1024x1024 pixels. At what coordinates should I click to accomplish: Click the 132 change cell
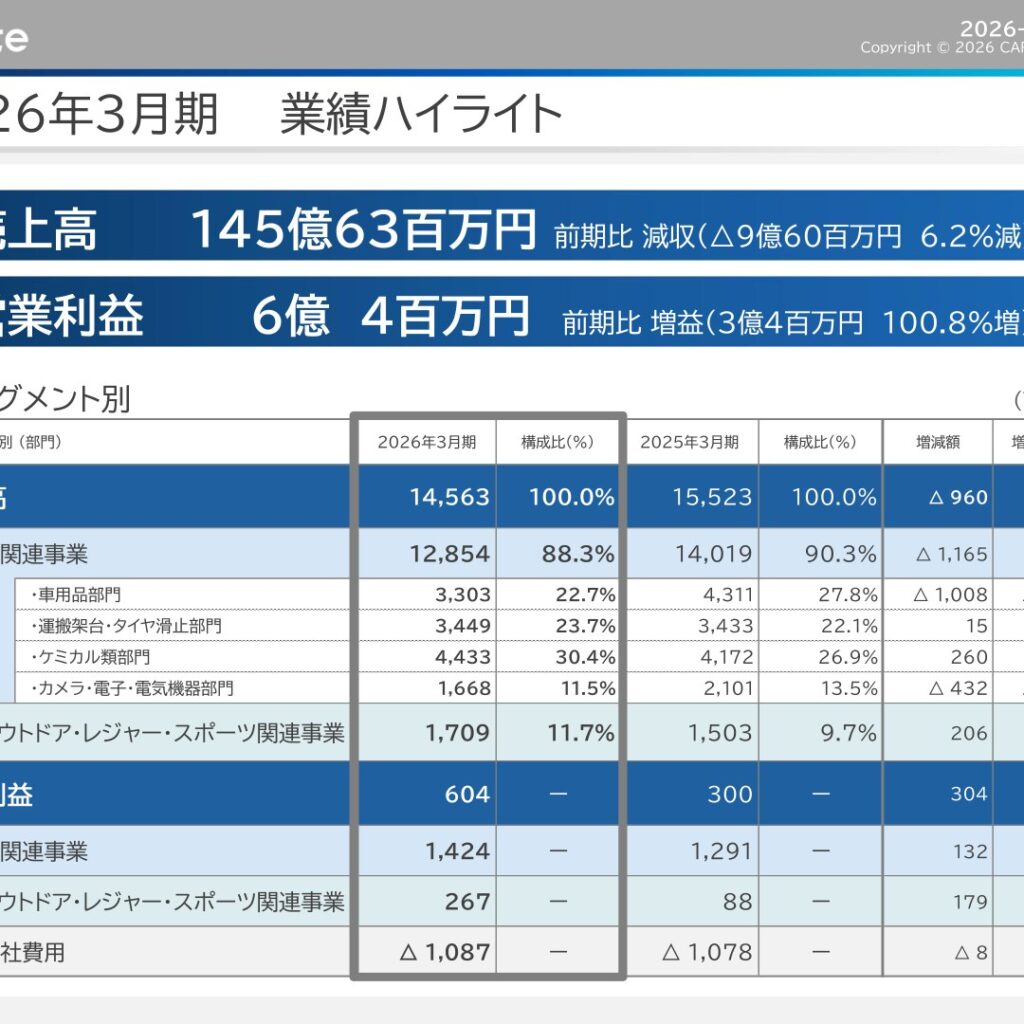pos(970,851)
